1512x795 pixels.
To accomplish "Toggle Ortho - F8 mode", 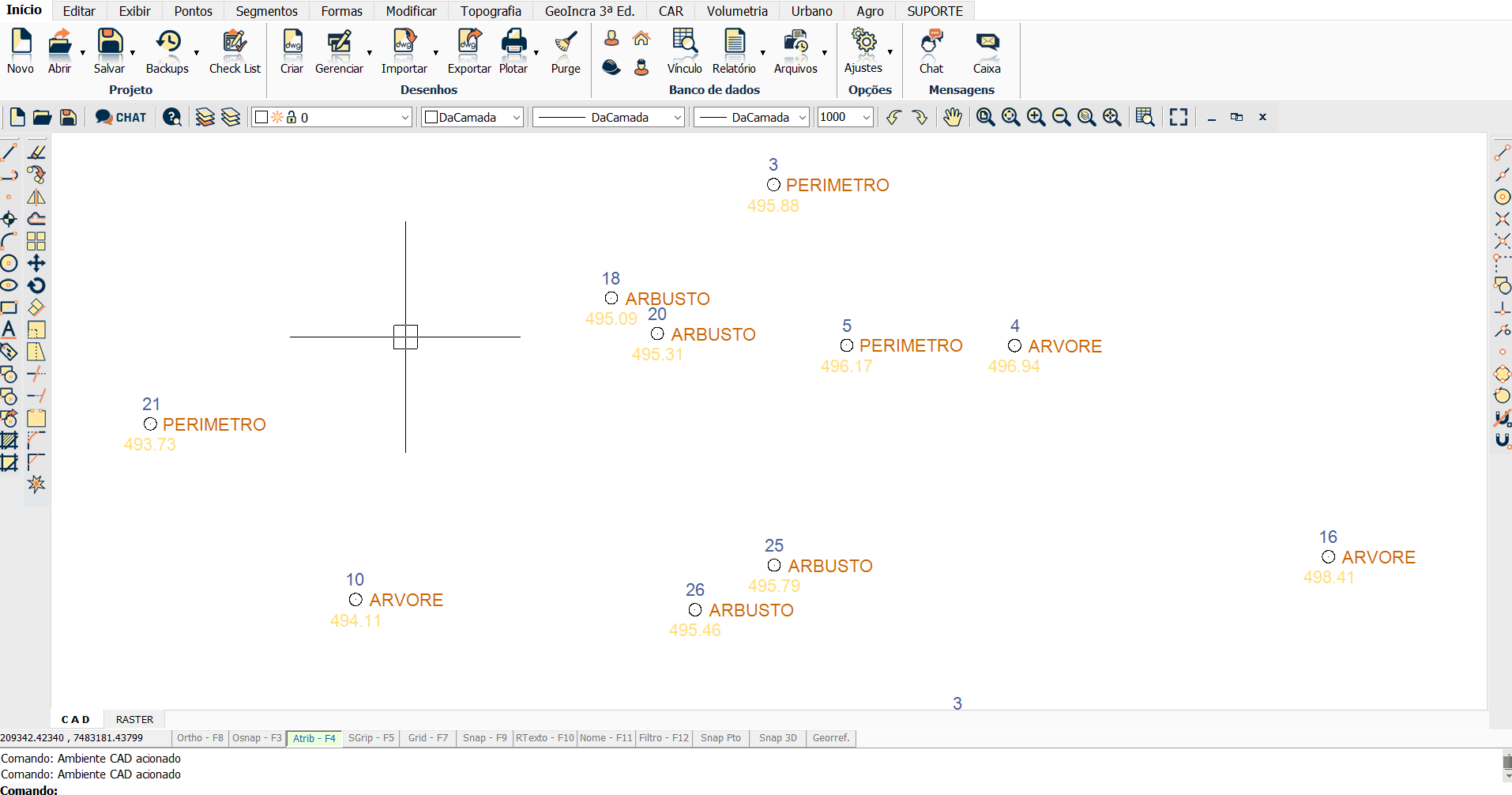I will 200,738.
